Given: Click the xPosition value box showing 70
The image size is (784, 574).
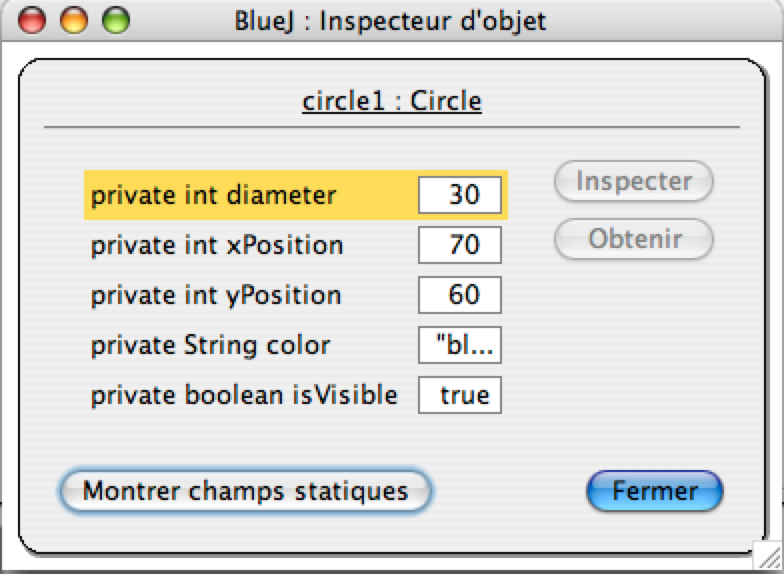Looking at the screenshot, I should click(x=460, y=245).
